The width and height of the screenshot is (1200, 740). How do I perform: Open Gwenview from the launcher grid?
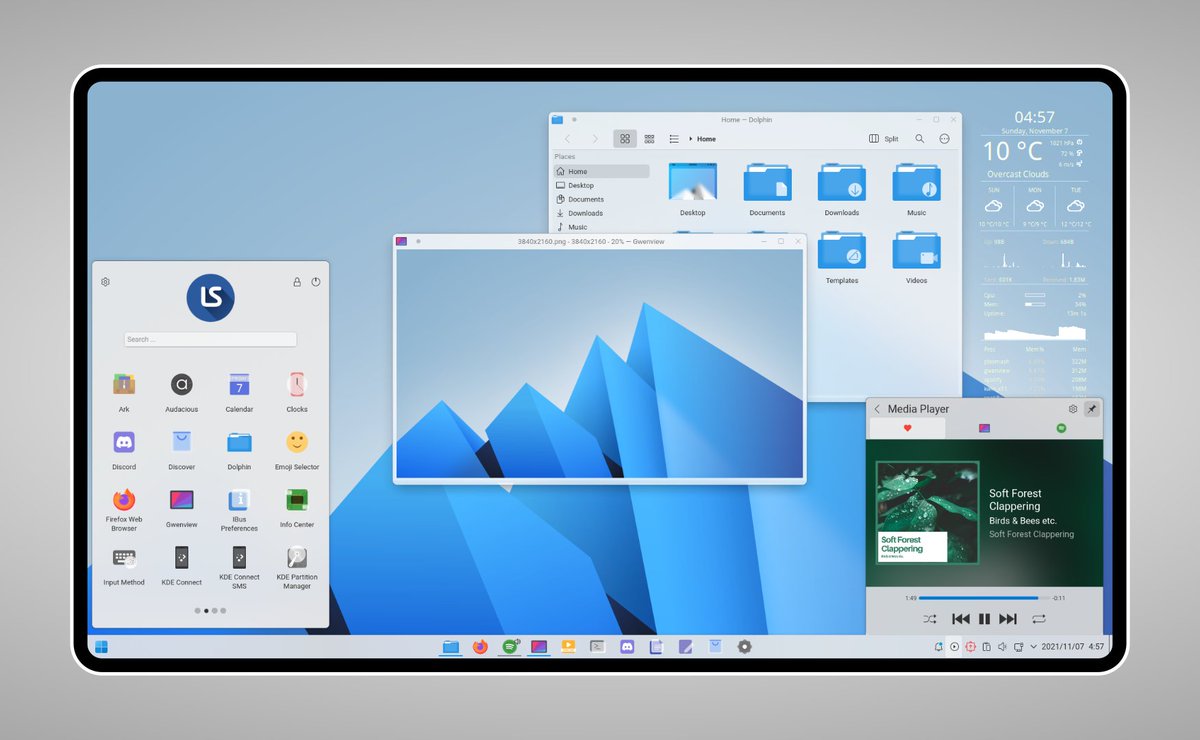[x=181, y=507]
